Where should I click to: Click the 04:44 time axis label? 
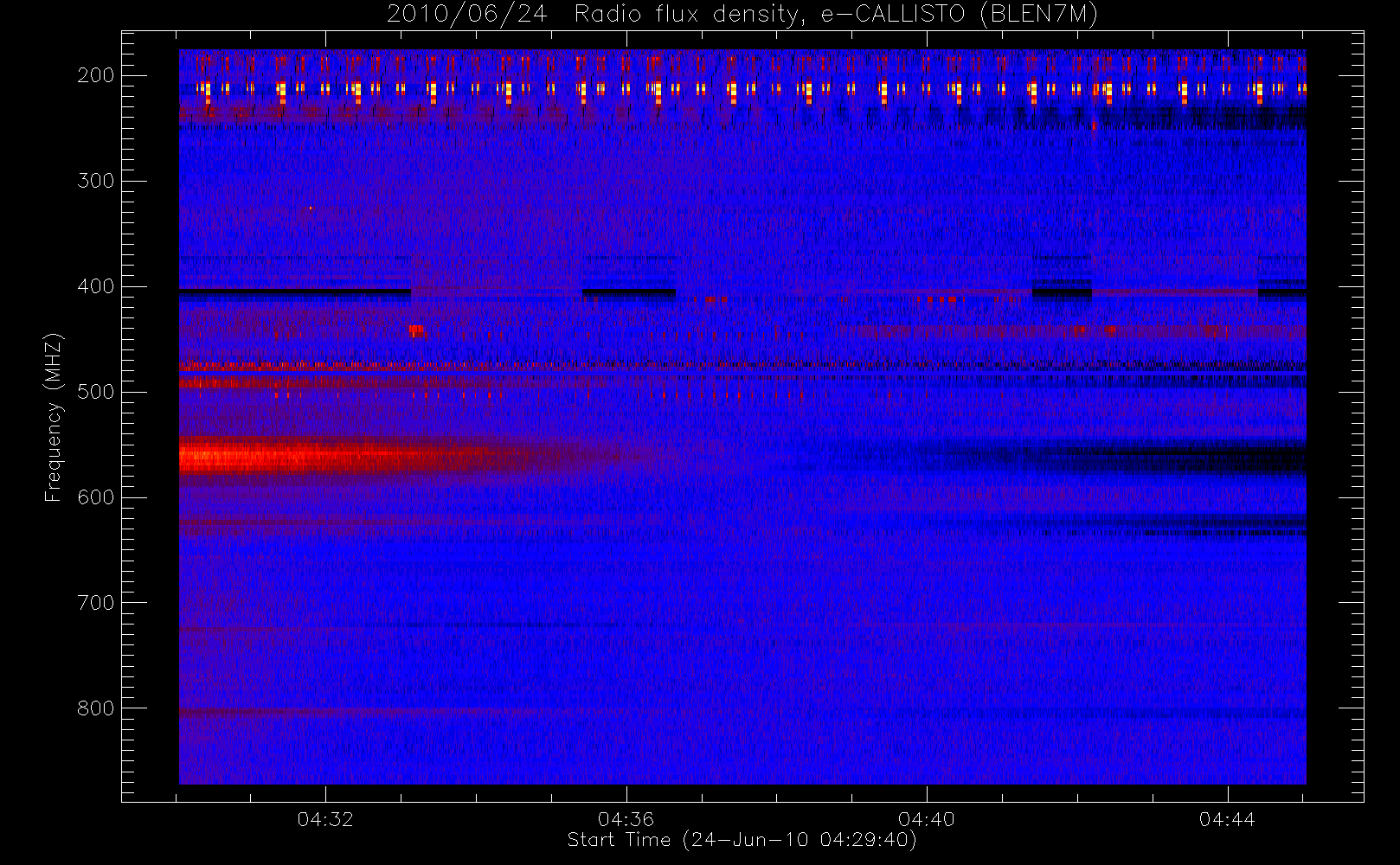pyautogui.click(x=1227, y=819)
